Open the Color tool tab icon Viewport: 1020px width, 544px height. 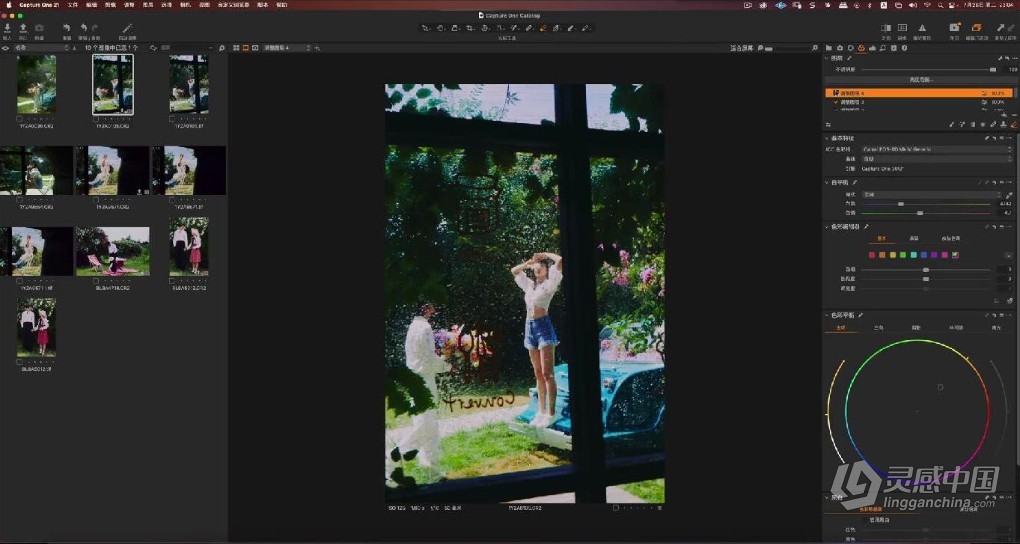(862, 47)
